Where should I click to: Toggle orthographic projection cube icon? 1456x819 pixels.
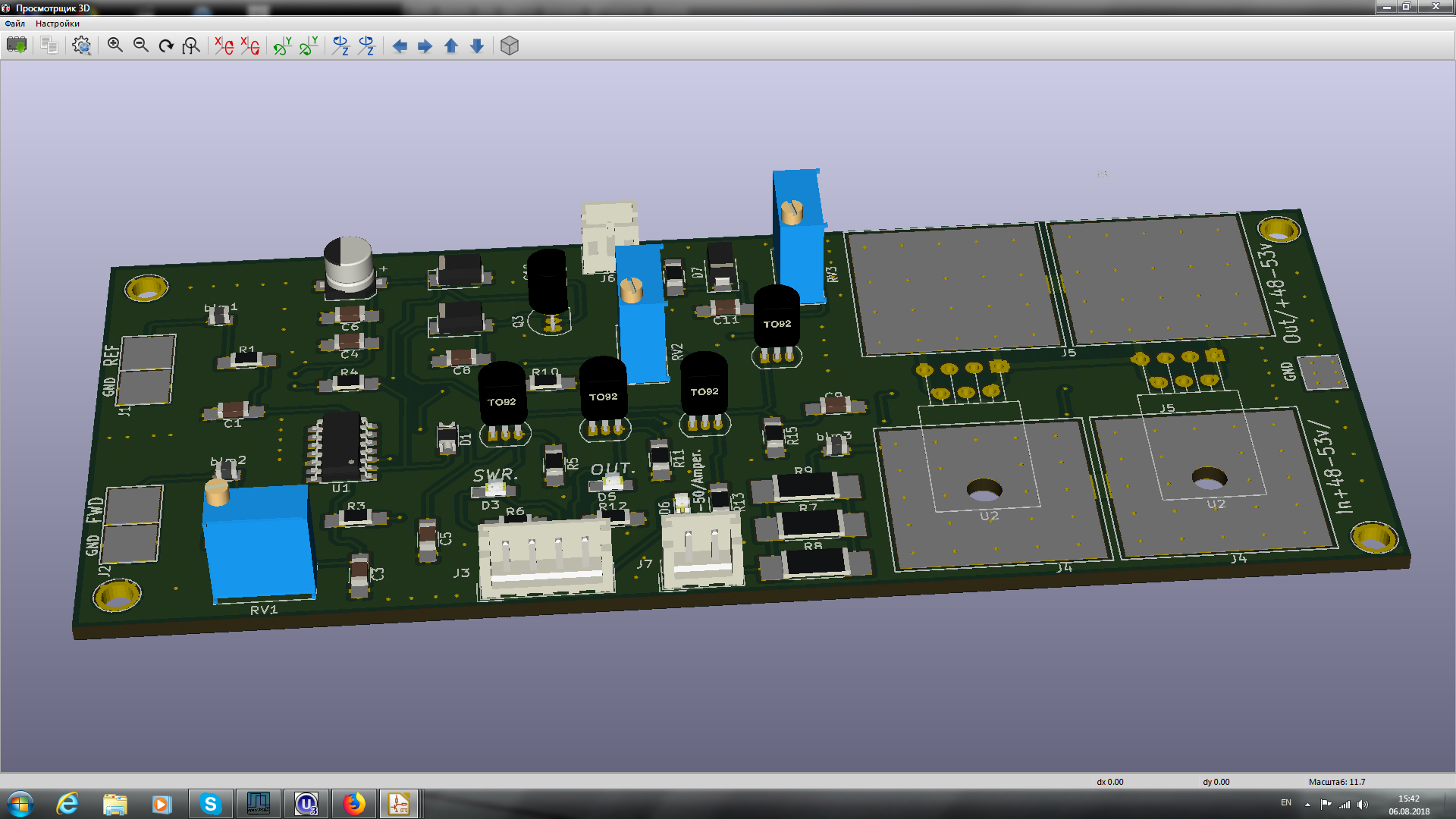point(510,45)
